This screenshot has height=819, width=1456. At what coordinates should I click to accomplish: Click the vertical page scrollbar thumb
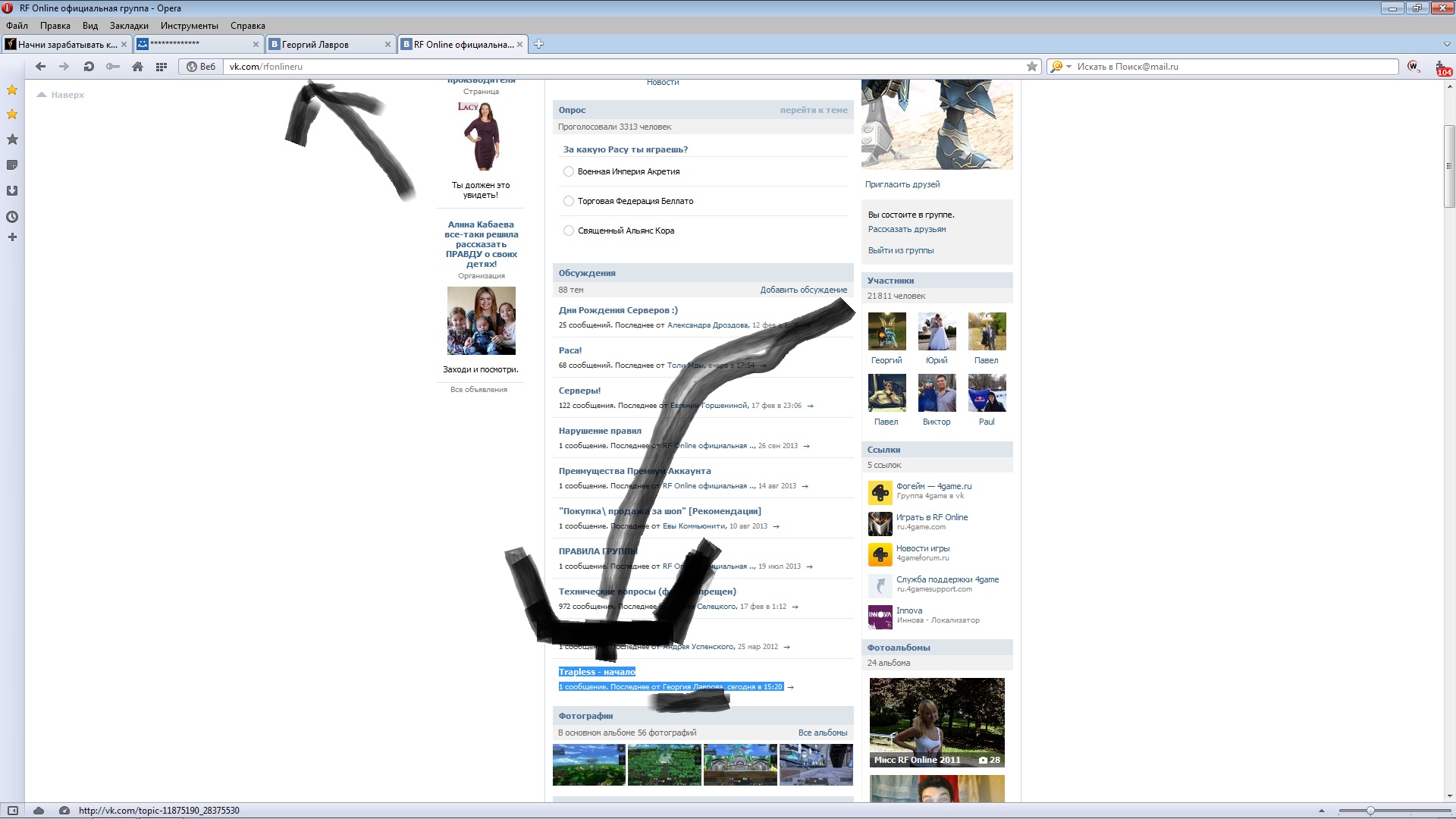(x=1449, y=166)
